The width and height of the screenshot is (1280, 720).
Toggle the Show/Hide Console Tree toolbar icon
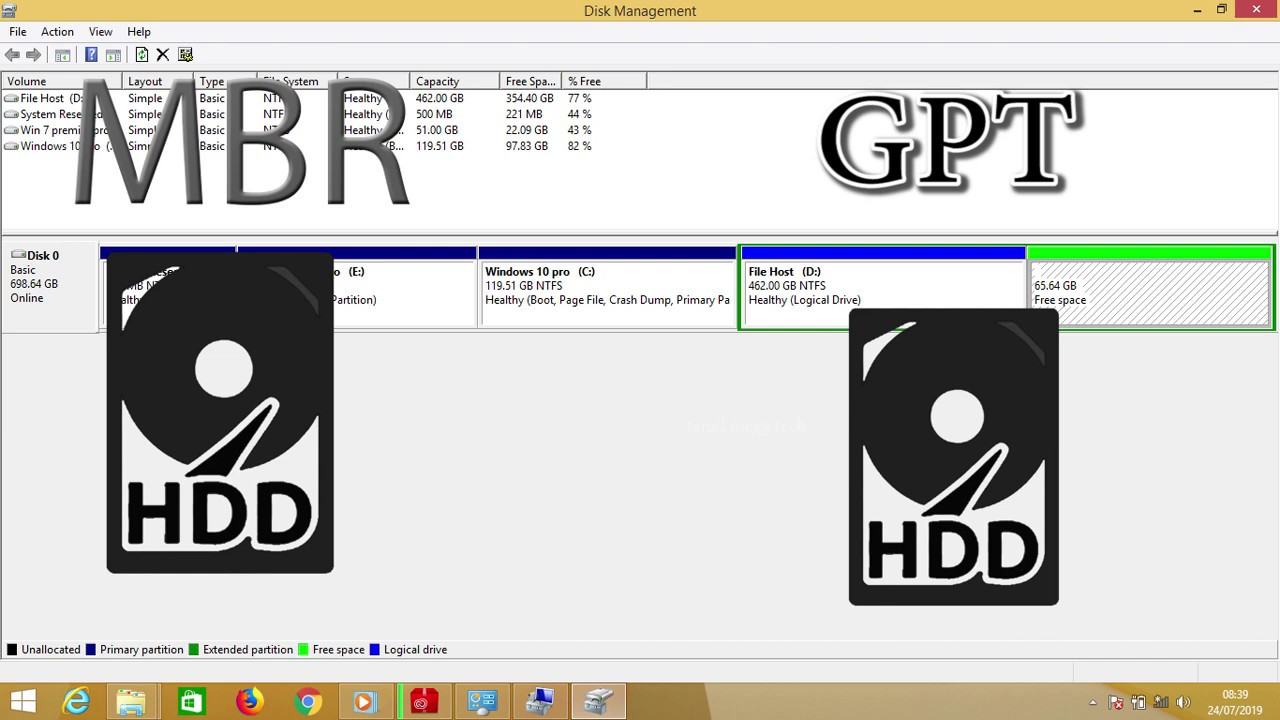pos(62,55)
